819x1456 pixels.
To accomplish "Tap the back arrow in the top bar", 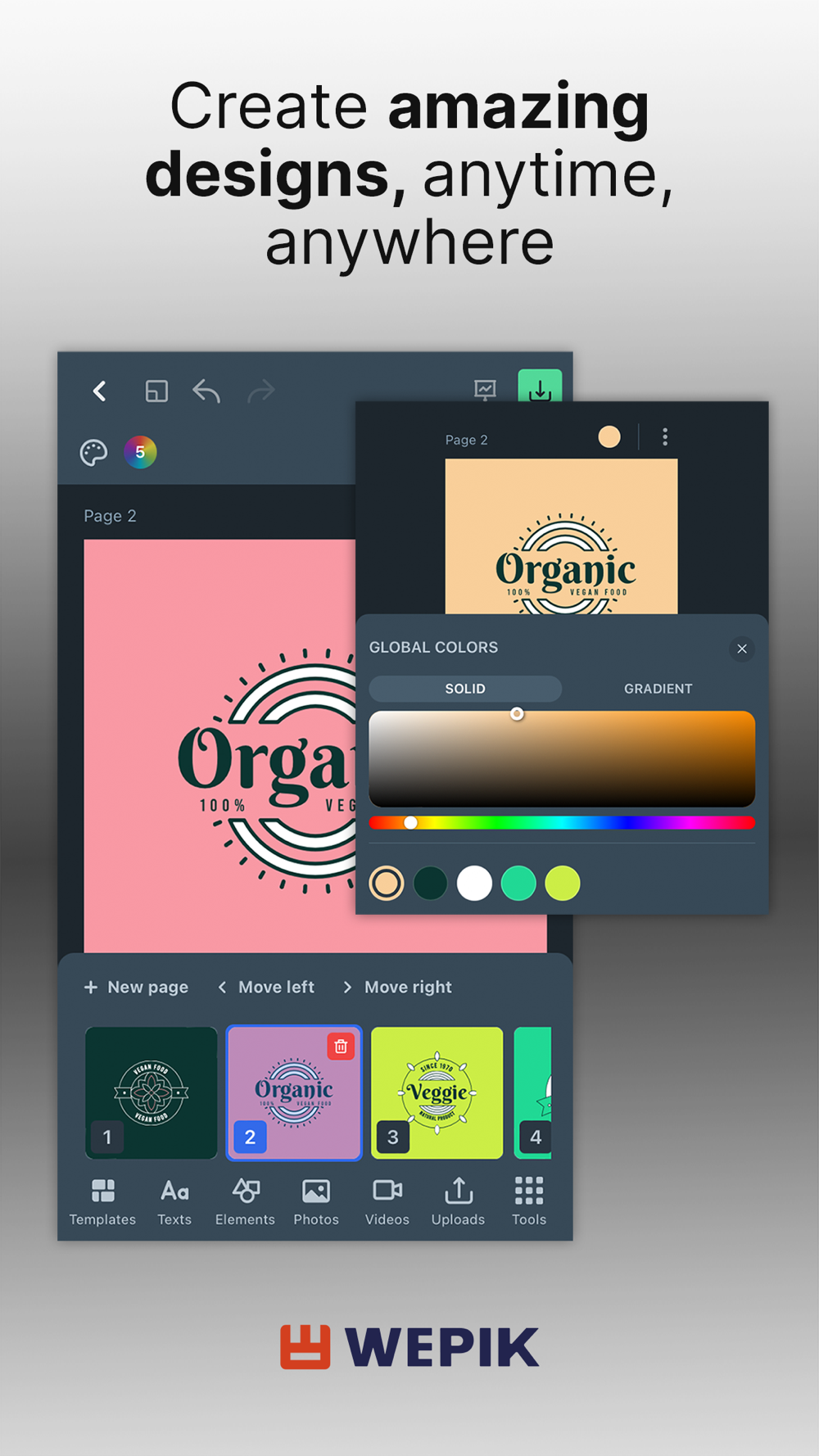I will pos(100,391).
